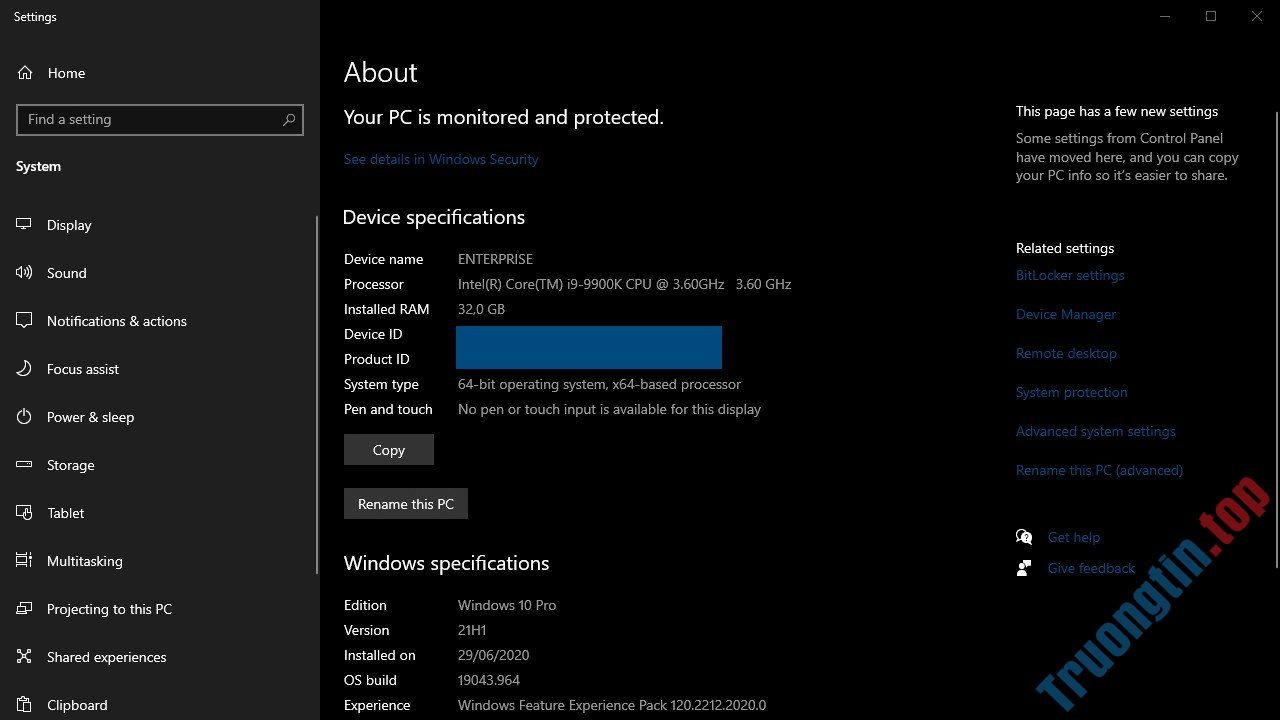Click Rename this PC button
The height and width of the screenshot is (720, 1280).
[406, 504]
